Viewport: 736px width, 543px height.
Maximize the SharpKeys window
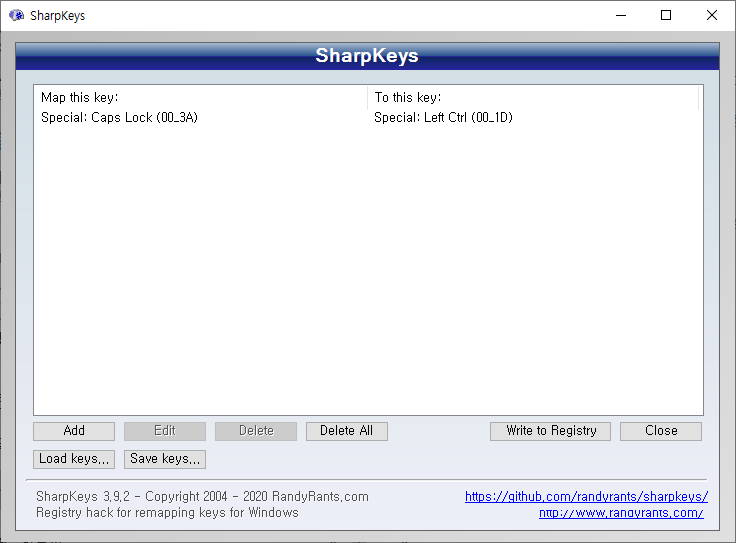(666, 15)
